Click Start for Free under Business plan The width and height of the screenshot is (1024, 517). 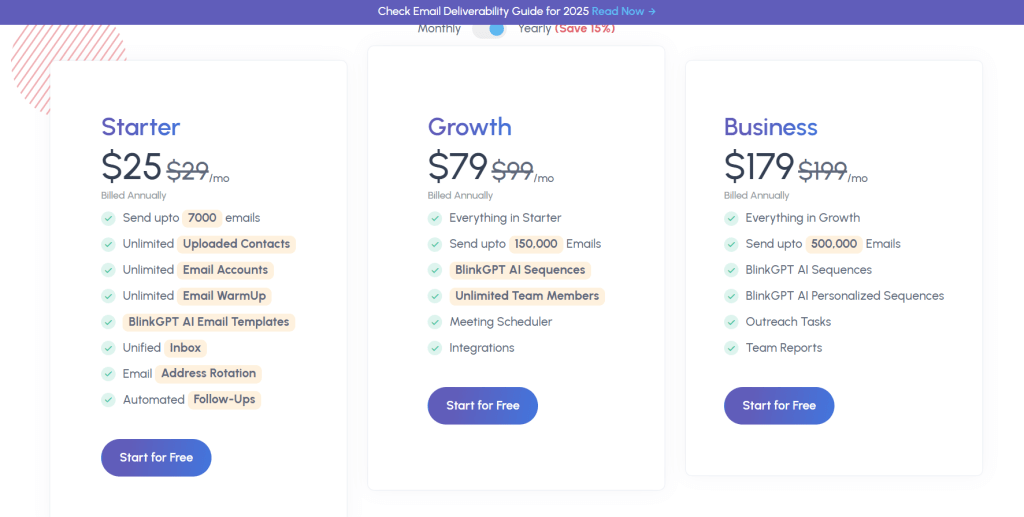coord(779,405)
